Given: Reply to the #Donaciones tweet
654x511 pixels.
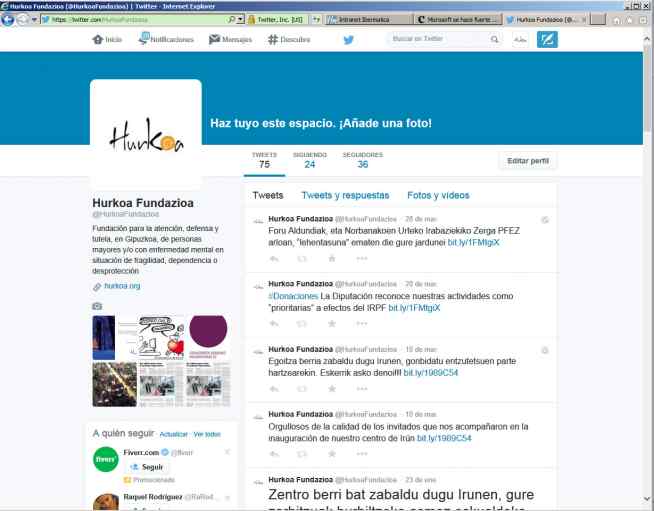Looking at the screenshot, I should click(x=274, y=324).
